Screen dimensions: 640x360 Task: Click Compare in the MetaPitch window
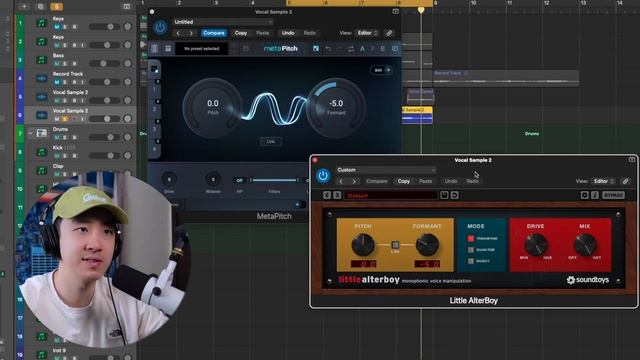point(213,33)
